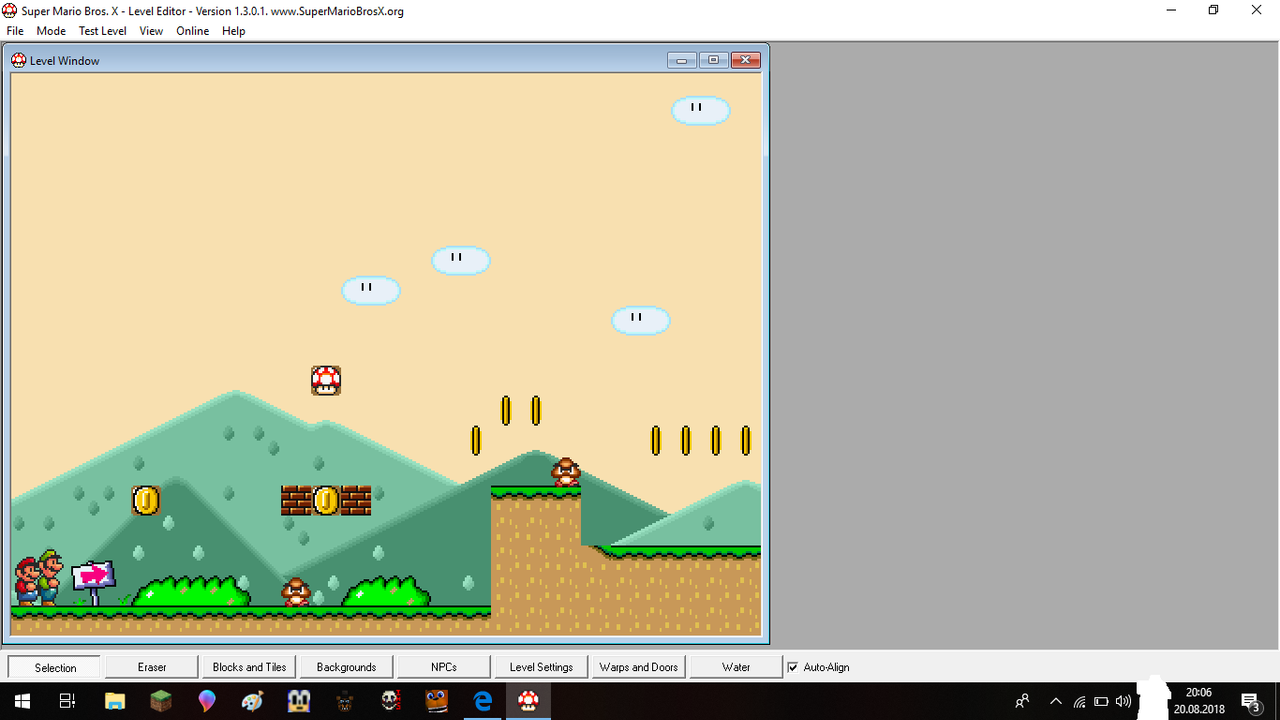Select the green bush next to the arrow sign
Viewport: 1280px width, 720px height.
coord(191,591)
